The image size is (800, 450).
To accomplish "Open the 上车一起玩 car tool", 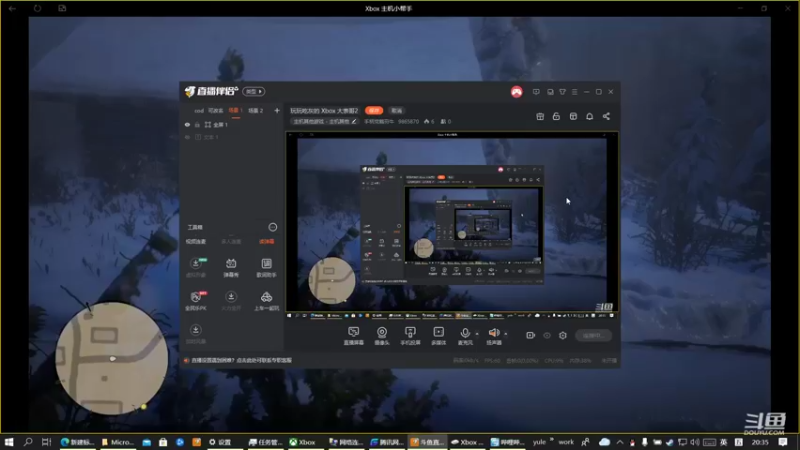I will click(x=266, y=301).
